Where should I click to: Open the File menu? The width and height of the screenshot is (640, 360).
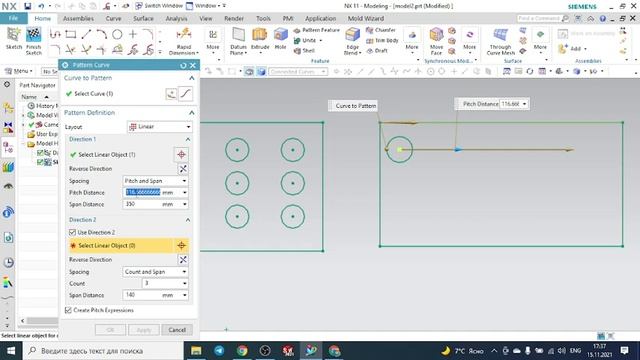click(x=13, y=18)
